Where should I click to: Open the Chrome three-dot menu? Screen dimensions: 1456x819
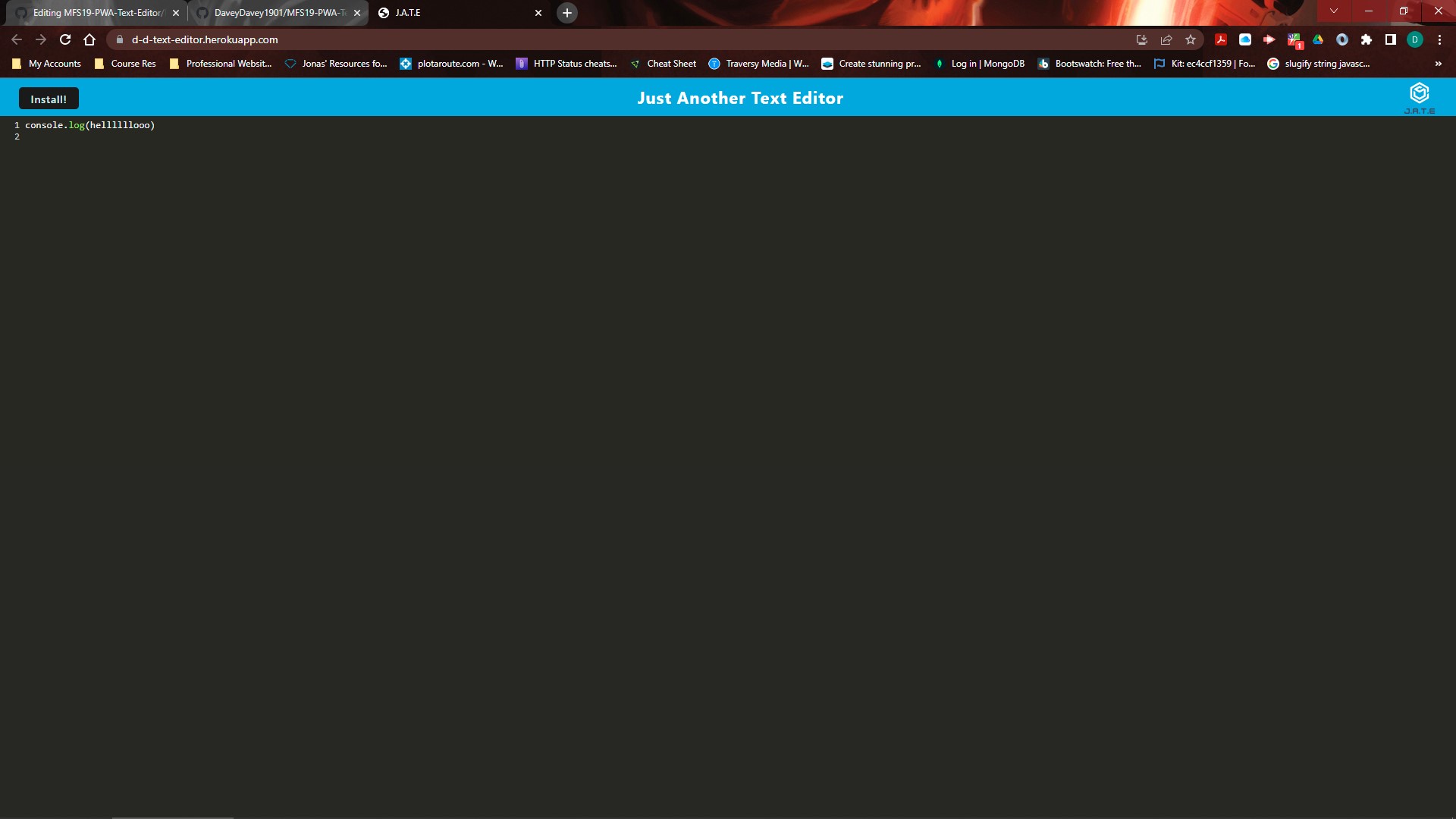click(1439, 39)
